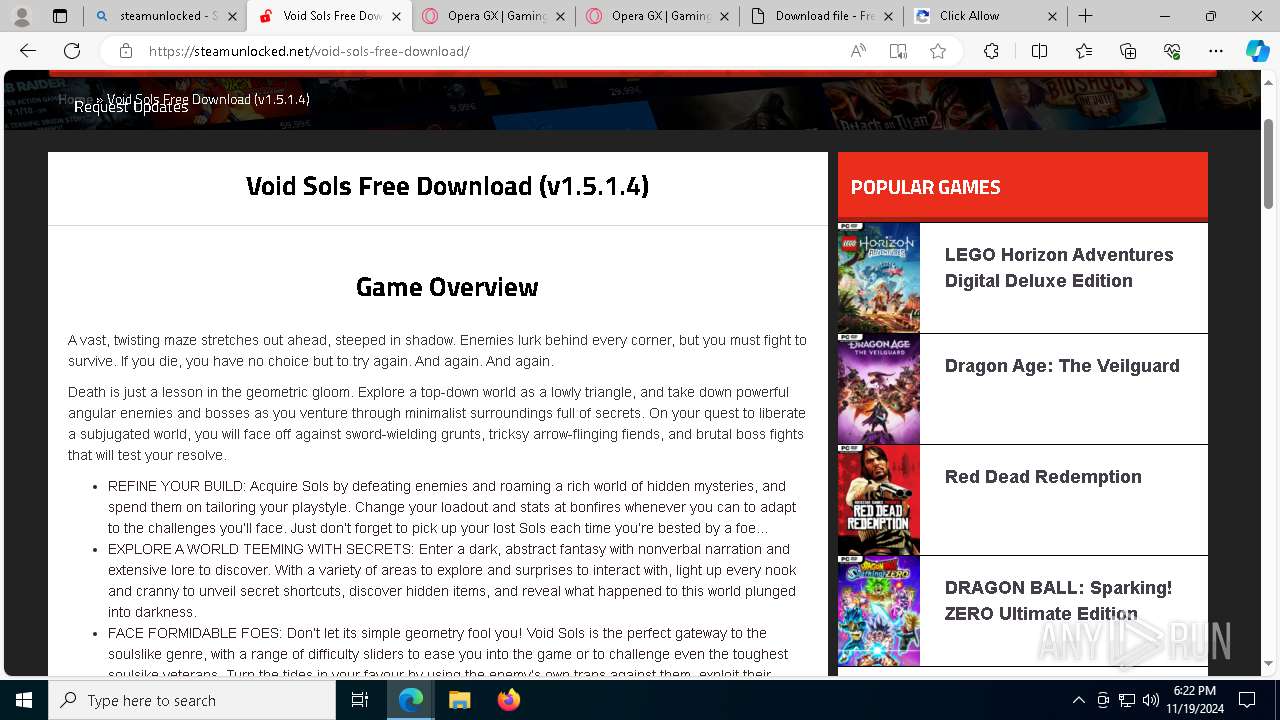
Task: Show hidden system tray icons chevron
Action: (x=1078, y=700)
